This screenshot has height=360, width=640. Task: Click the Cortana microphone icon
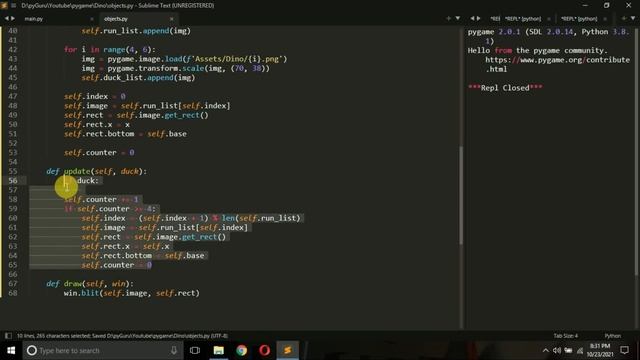pyautogui.click(x=174, y=350)
